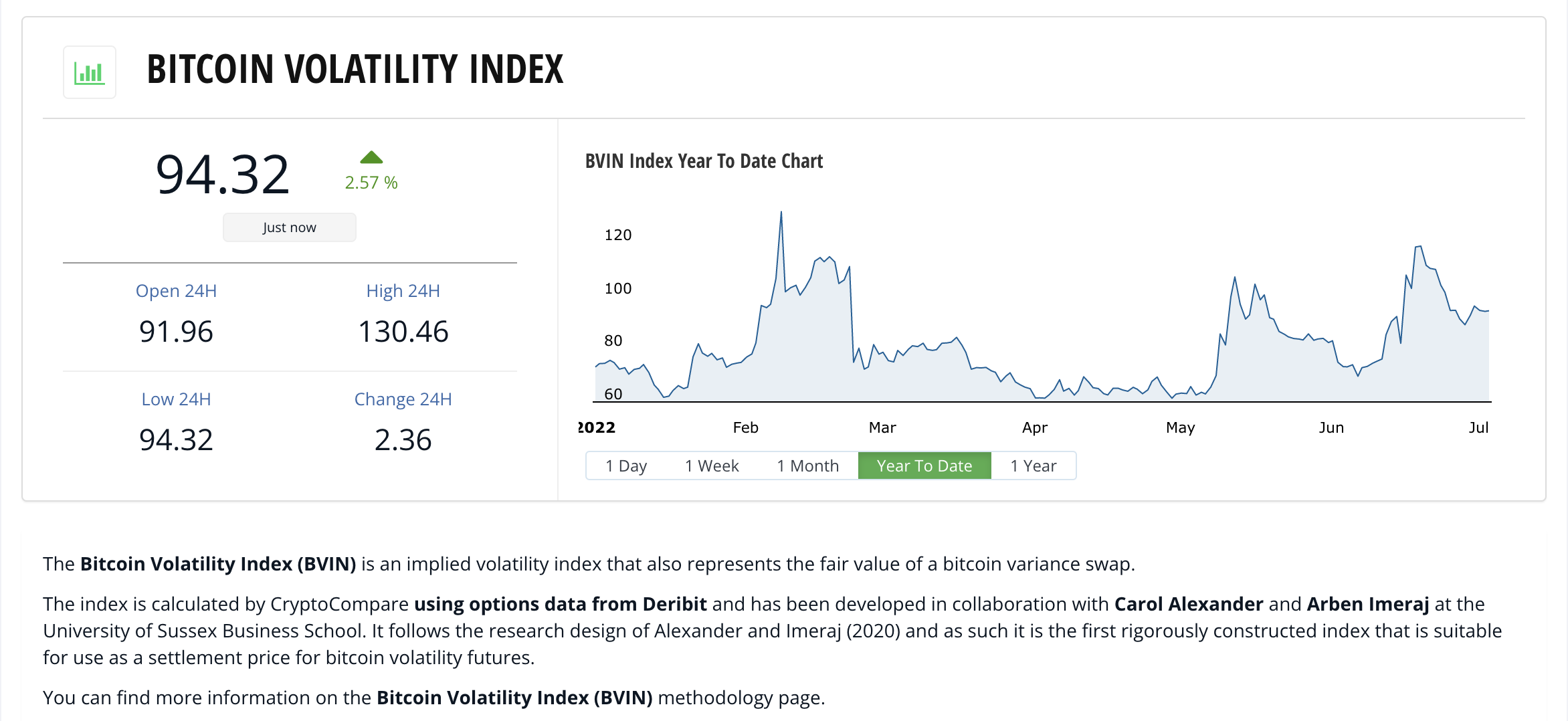Click 'using options data from Deribit' text

(x=561, y=604)
